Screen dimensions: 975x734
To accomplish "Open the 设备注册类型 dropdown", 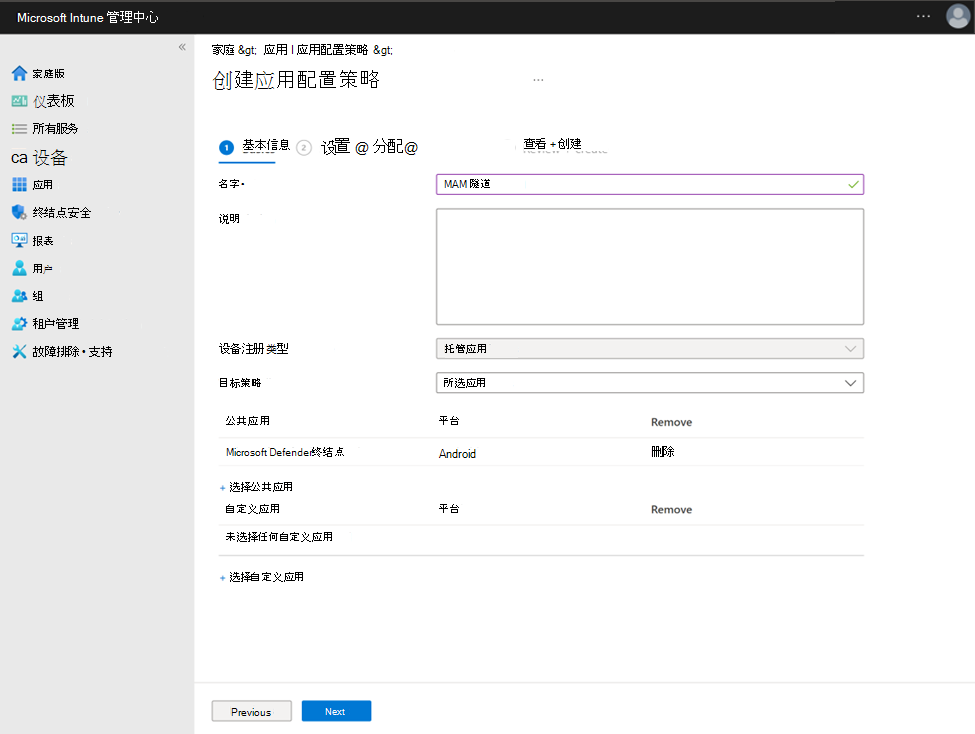I will (x=650, y=348).
